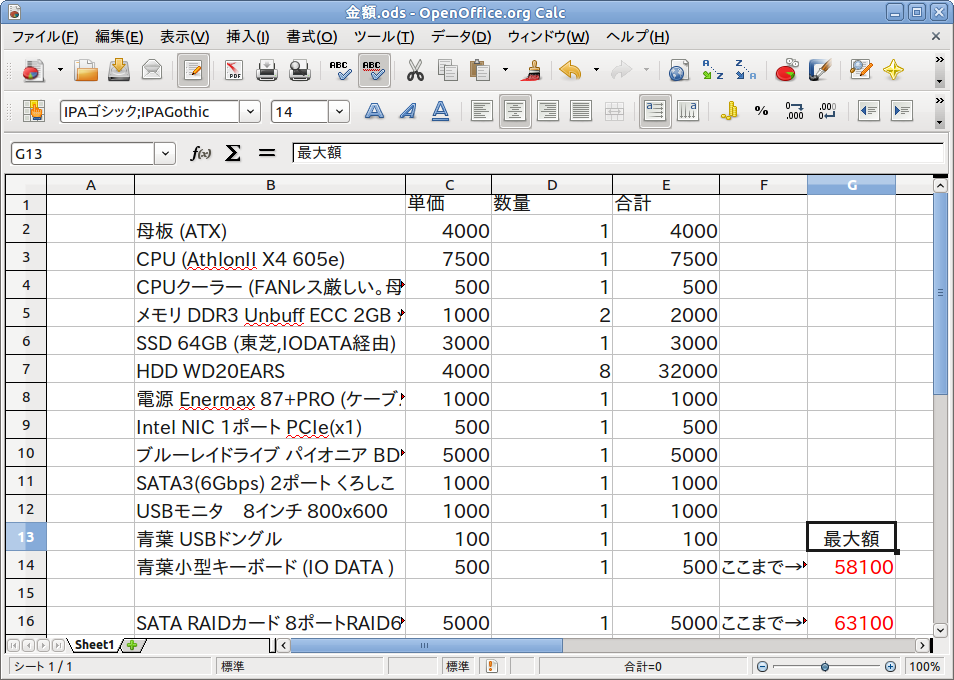
Task: Click the formula input line containing 最大額
Action: tap(617, 153)
